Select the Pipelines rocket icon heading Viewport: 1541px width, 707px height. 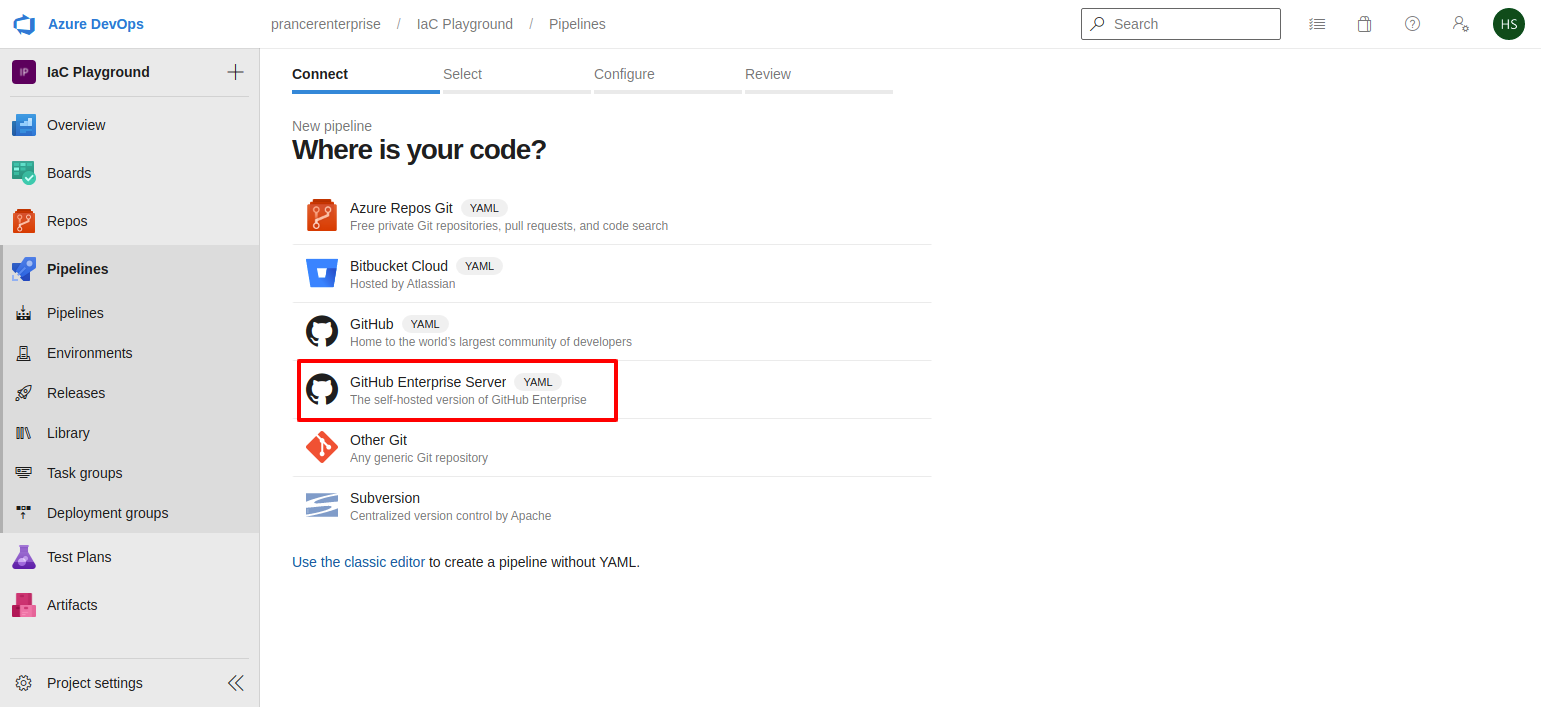[24, 269]
